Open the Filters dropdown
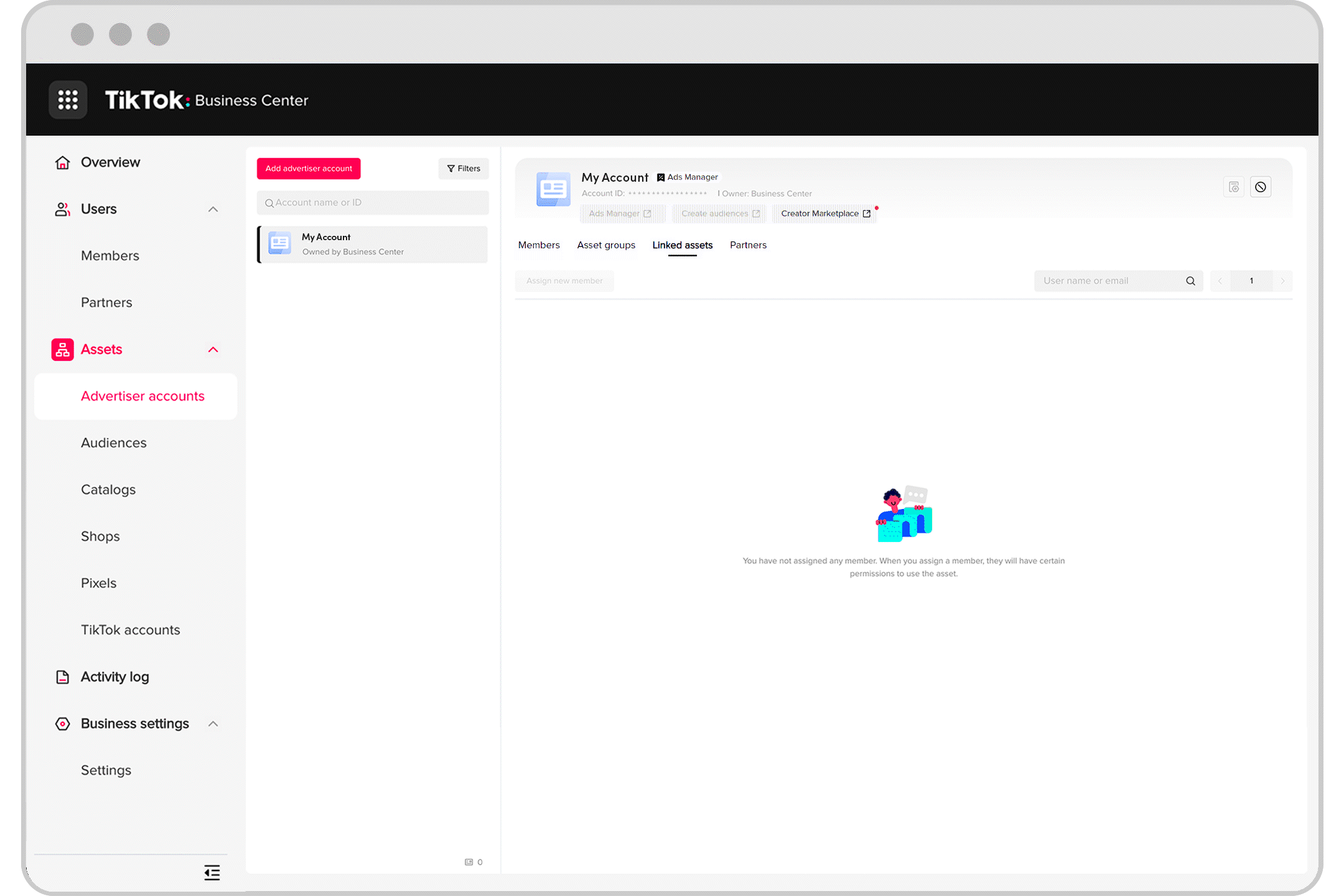Viewport: 1344px width, 896px height. 463,168
